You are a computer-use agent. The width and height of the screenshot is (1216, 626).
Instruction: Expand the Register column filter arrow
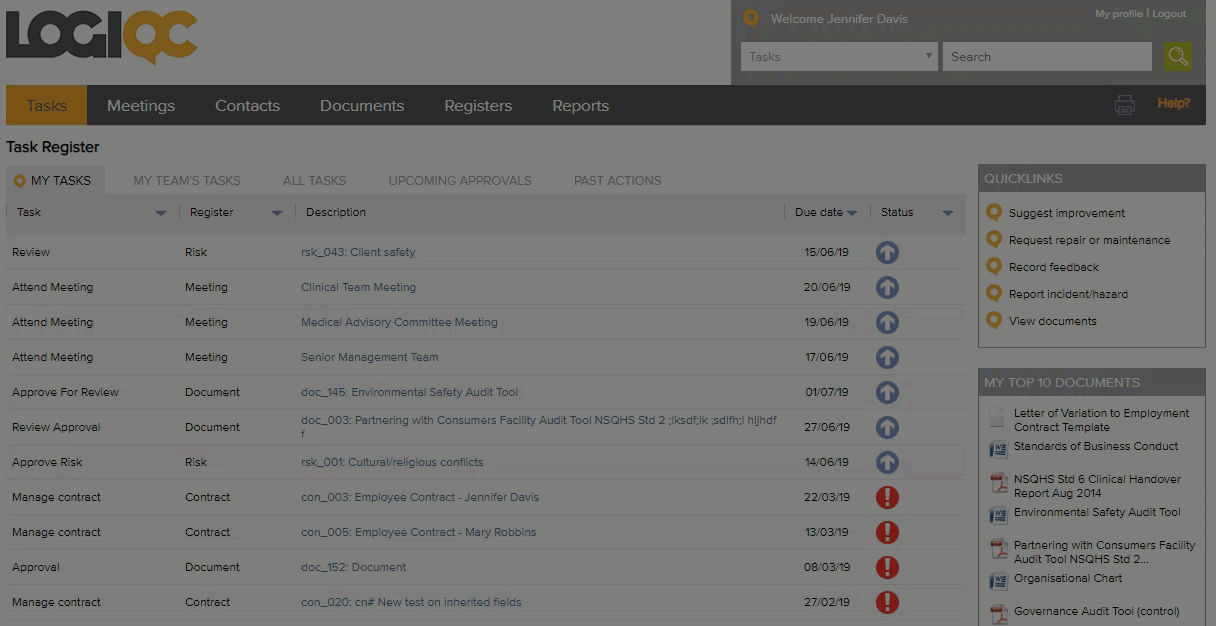pyautogui.click(x=277, y=213)
